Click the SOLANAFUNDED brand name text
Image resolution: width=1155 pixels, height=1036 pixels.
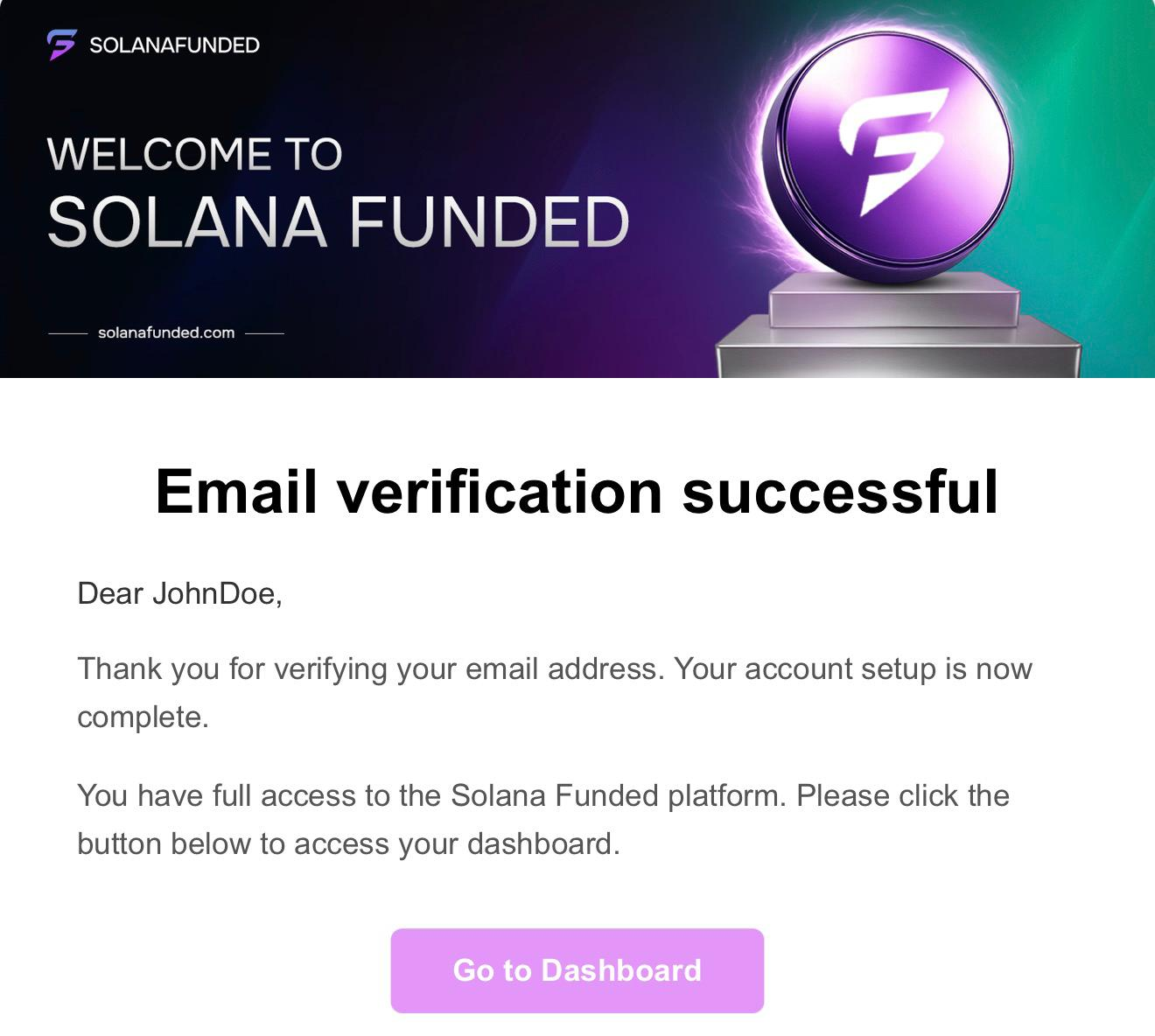pyautogui.click(x=174, y=45)
